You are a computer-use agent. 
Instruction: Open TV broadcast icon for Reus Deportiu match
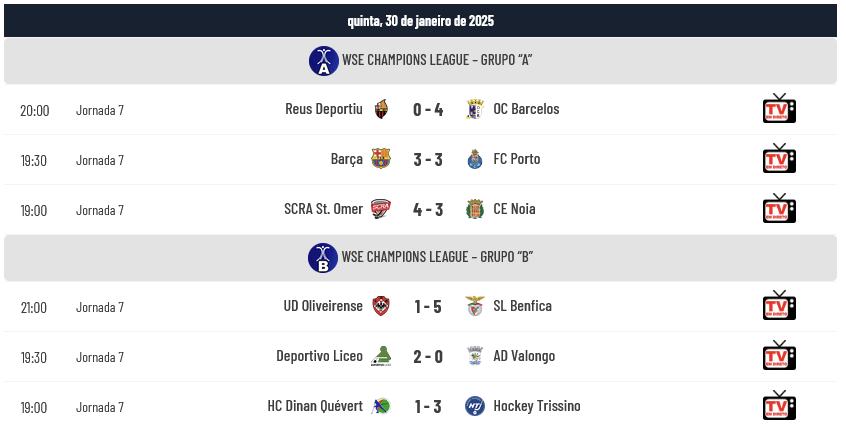click(779, 108)
